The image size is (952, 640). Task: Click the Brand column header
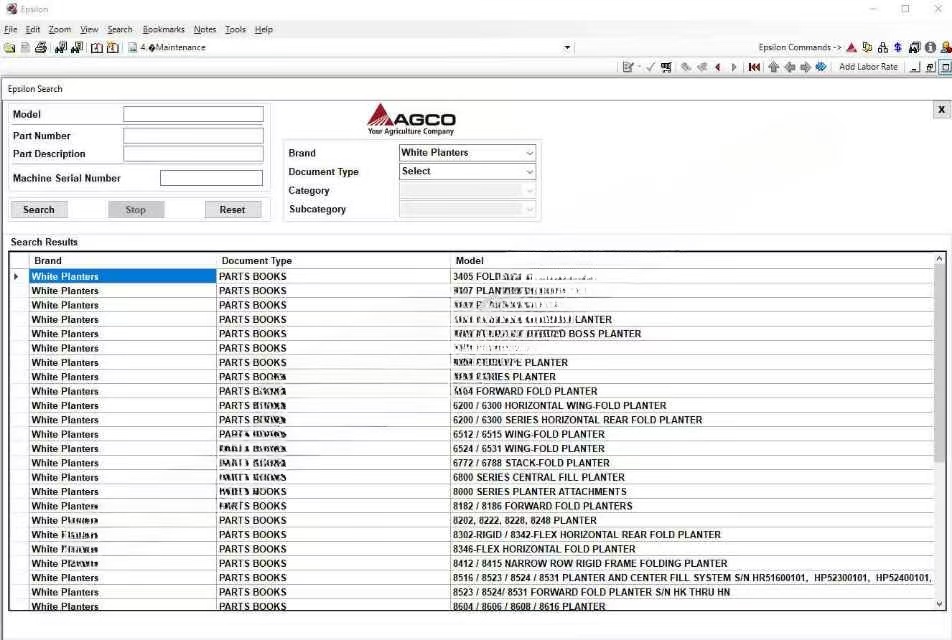[123, 260]
